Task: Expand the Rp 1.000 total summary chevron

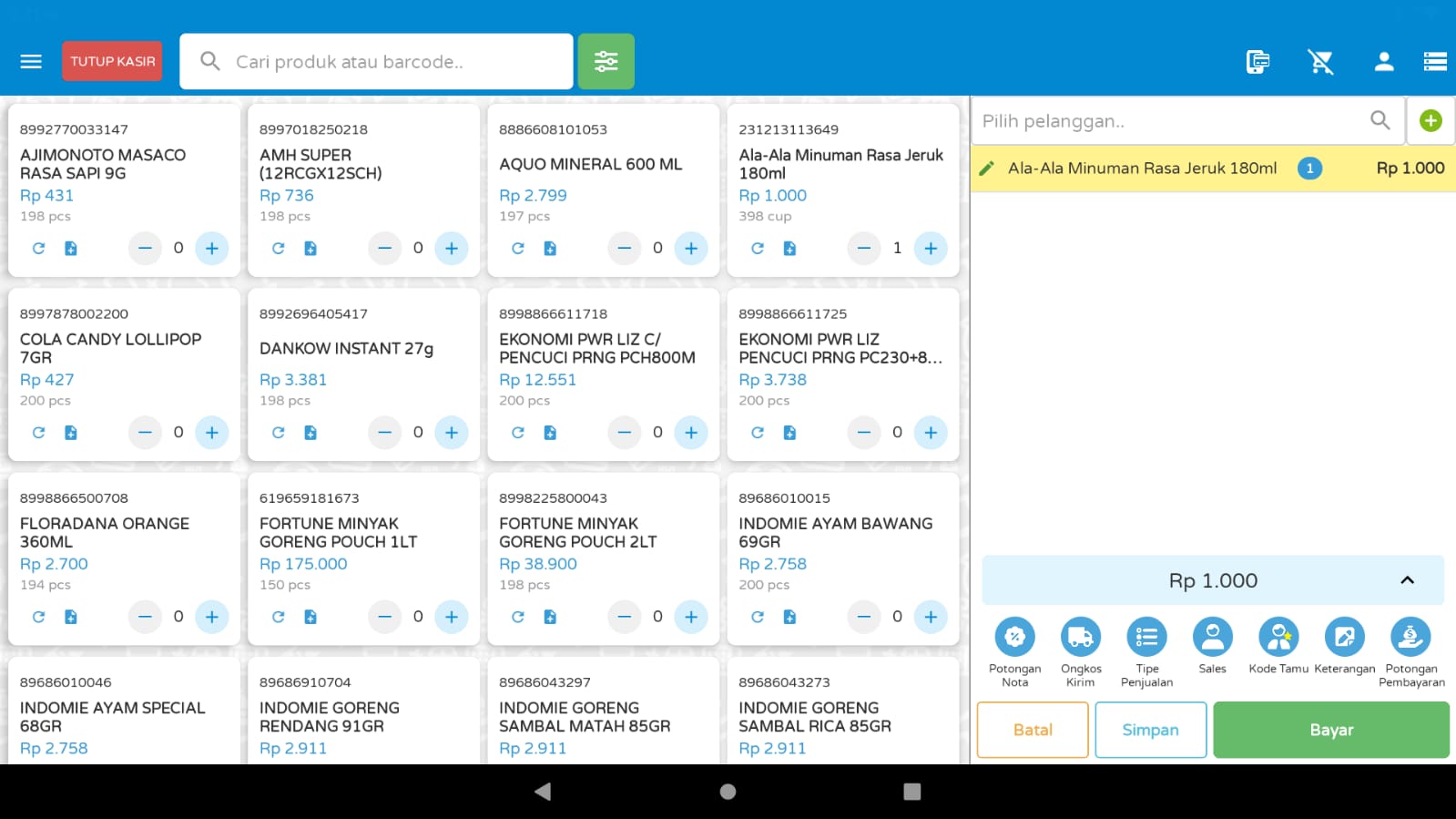Action: [x=1407, y=580]
